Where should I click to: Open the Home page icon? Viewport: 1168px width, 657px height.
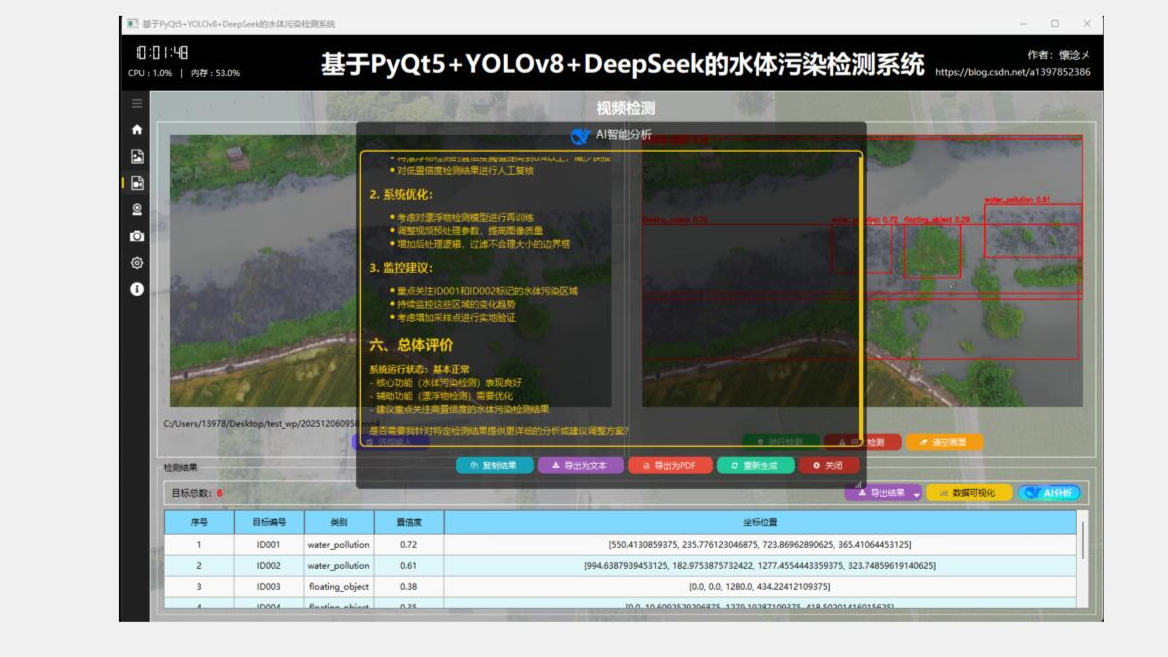point(137,130)
